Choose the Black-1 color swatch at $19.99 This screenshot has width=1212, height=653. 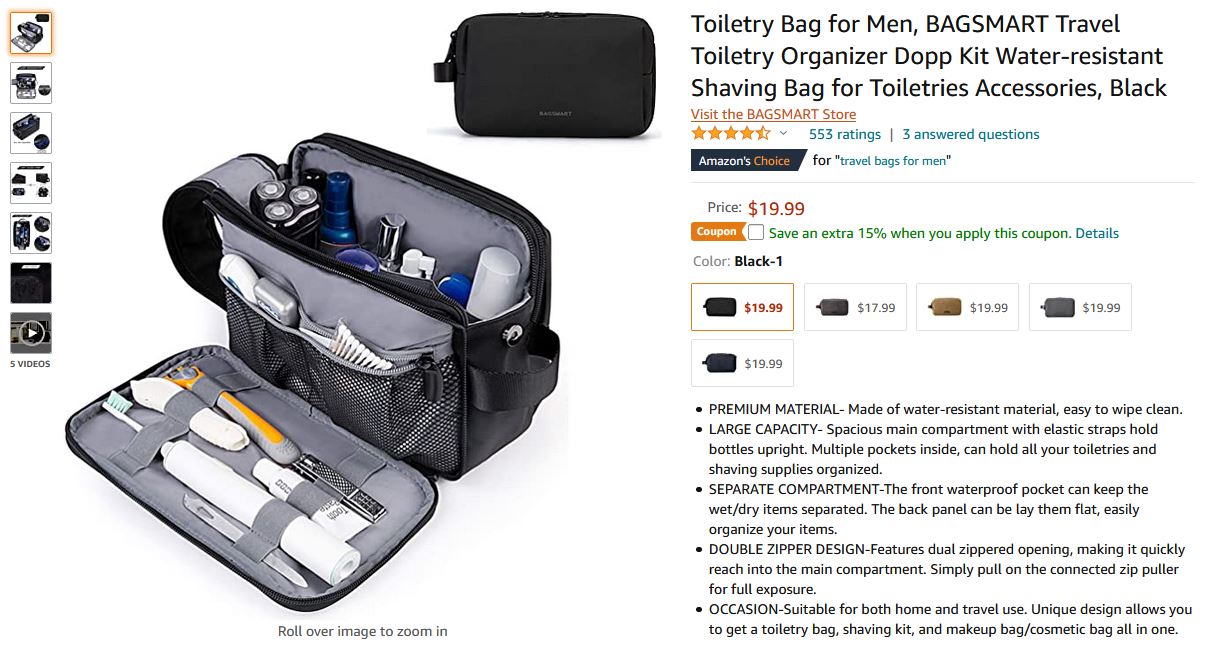[742, 307]
